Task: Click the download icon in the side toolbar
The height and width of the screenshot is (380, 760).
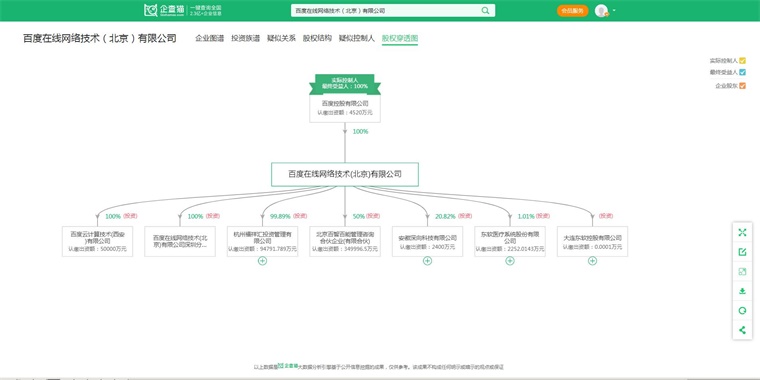Action: click(x=742, y=291)
